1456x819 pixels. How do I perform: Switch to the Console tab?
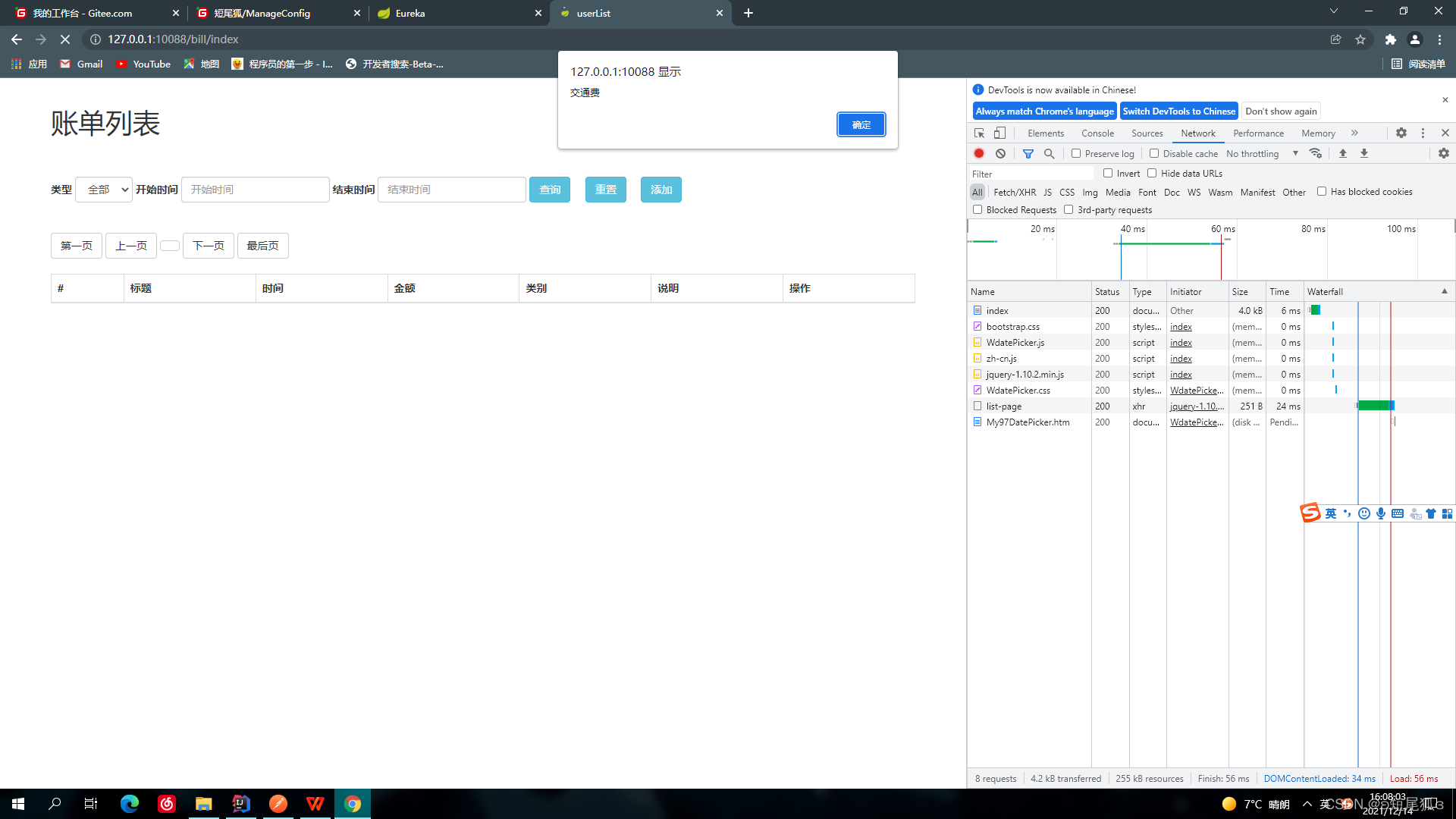point(1097,133)
